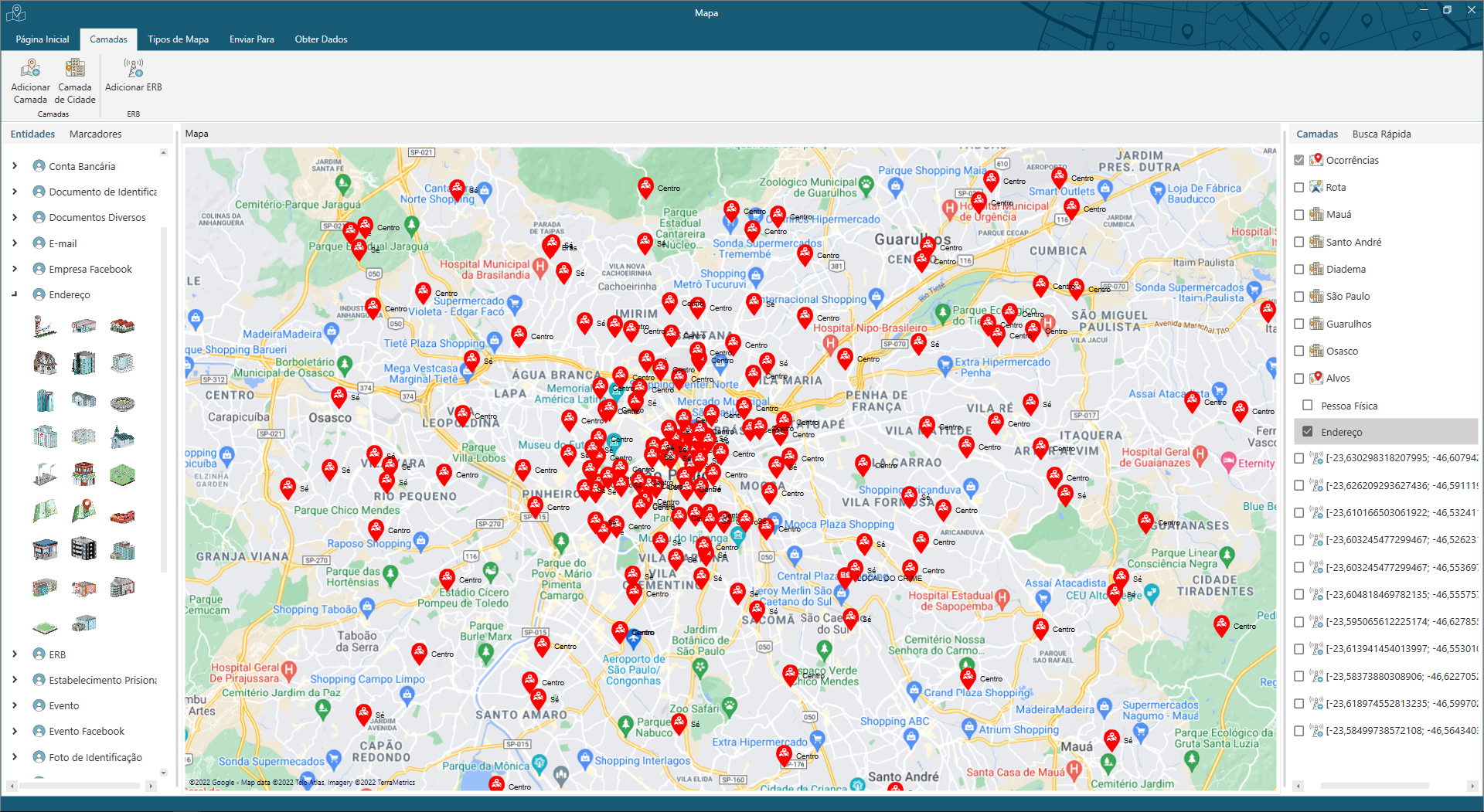Click the horizontal scrollbar below the Entidades list

tap(81, 784)
